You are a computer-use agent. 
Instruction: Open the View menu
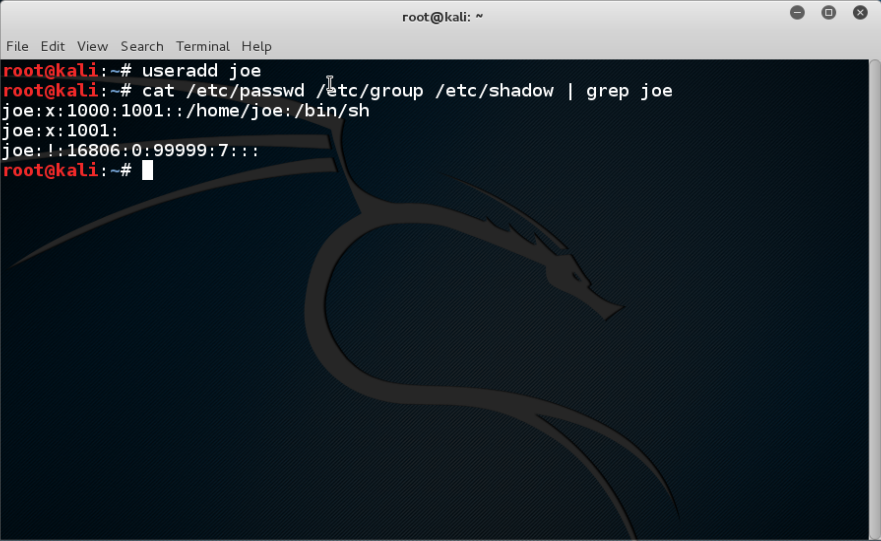(92, 46)
